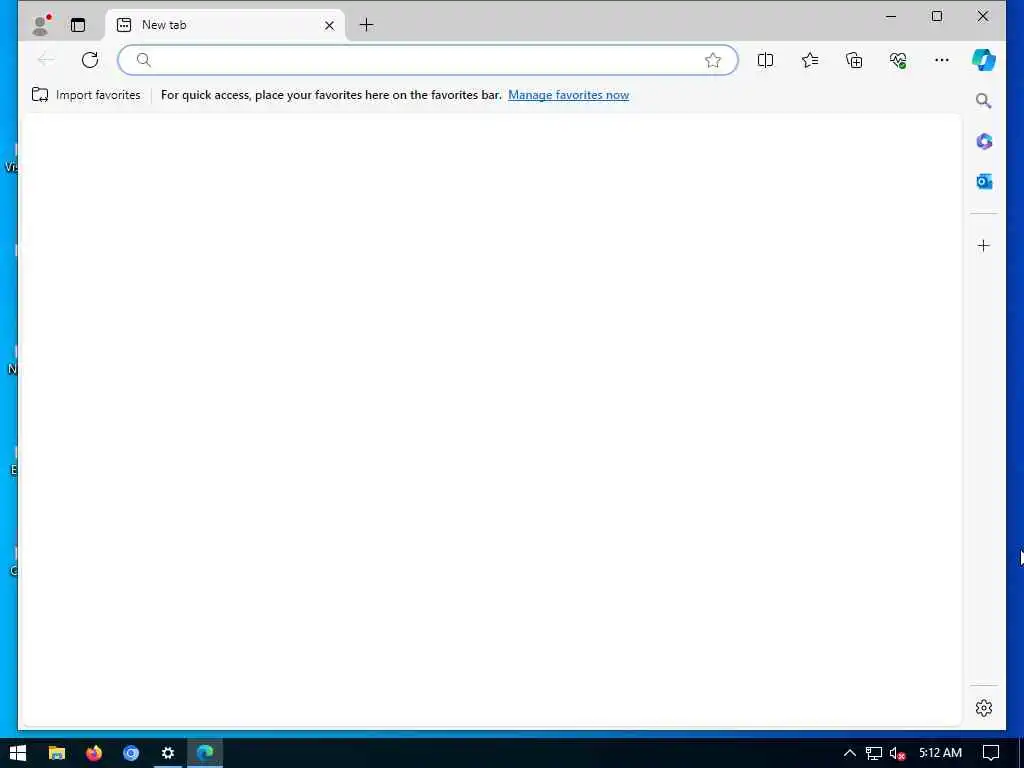This screenshot has height=768, width=1024.
Task: Open Collections icon
Action: tap(854, 60)
